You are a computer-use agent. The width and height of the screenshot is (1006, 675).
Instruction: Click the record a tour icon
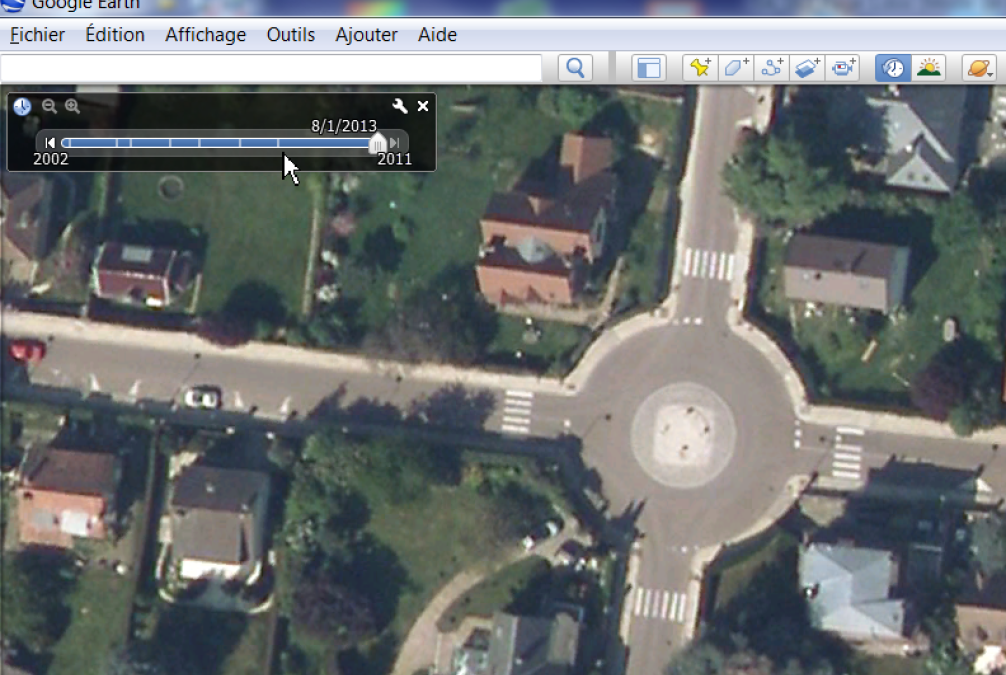pos(844,68)
